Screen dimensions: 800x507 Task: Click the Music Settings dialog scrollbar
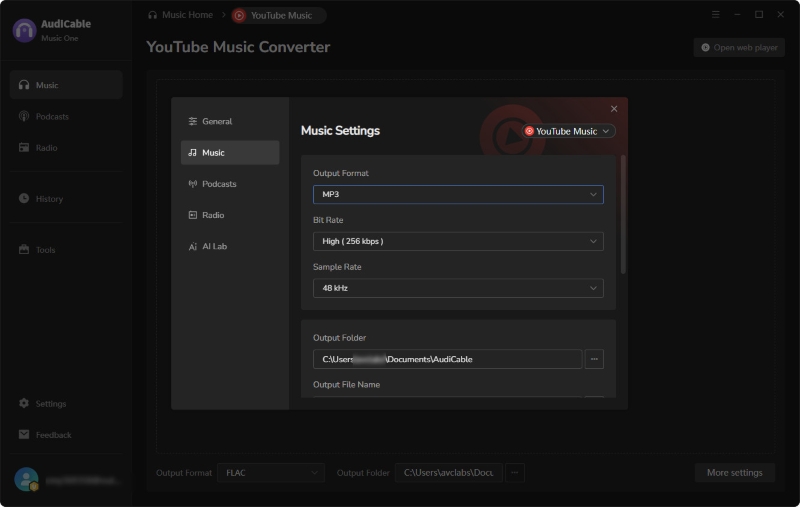[622, 214]
